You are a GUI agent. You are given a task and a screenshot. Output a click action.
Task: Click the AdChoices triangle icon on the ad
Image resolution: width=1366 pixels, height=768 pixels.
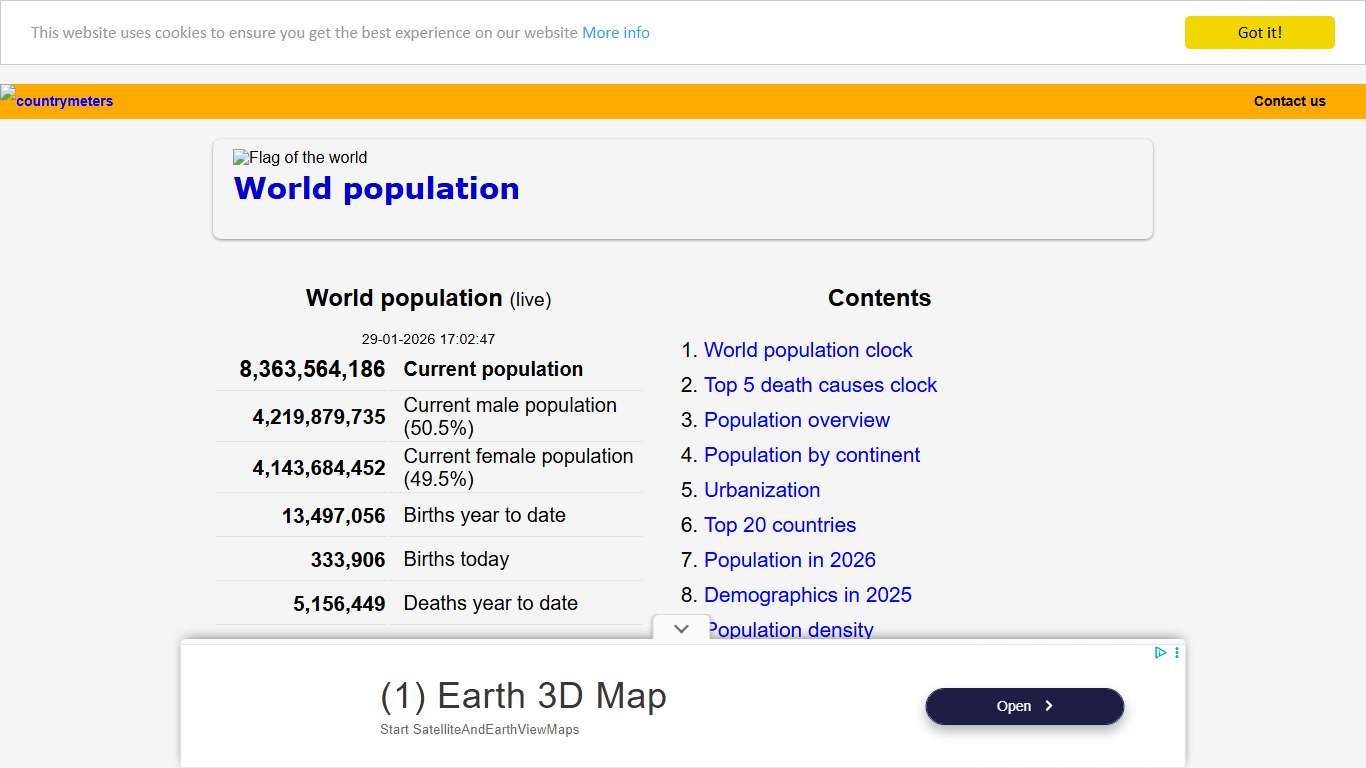(x=1160, y=652)
